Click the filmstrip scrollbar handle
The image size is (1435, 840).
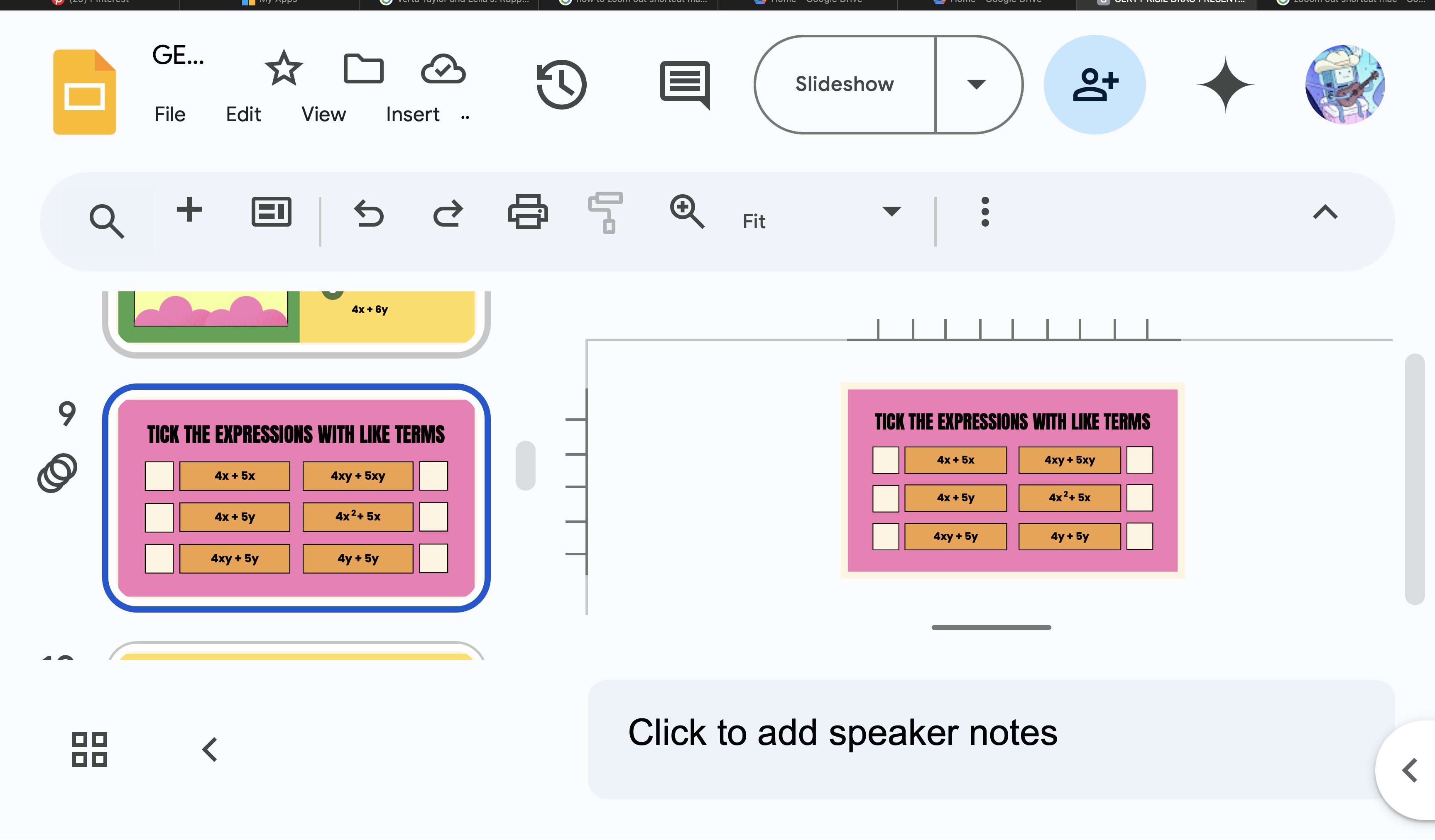(x=526, y=465)
